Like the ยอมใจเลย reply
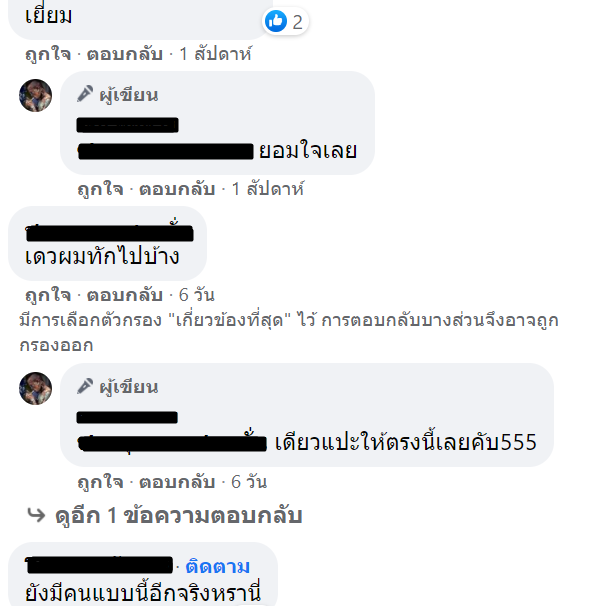The image size is (594, 606). coord(100,189)
